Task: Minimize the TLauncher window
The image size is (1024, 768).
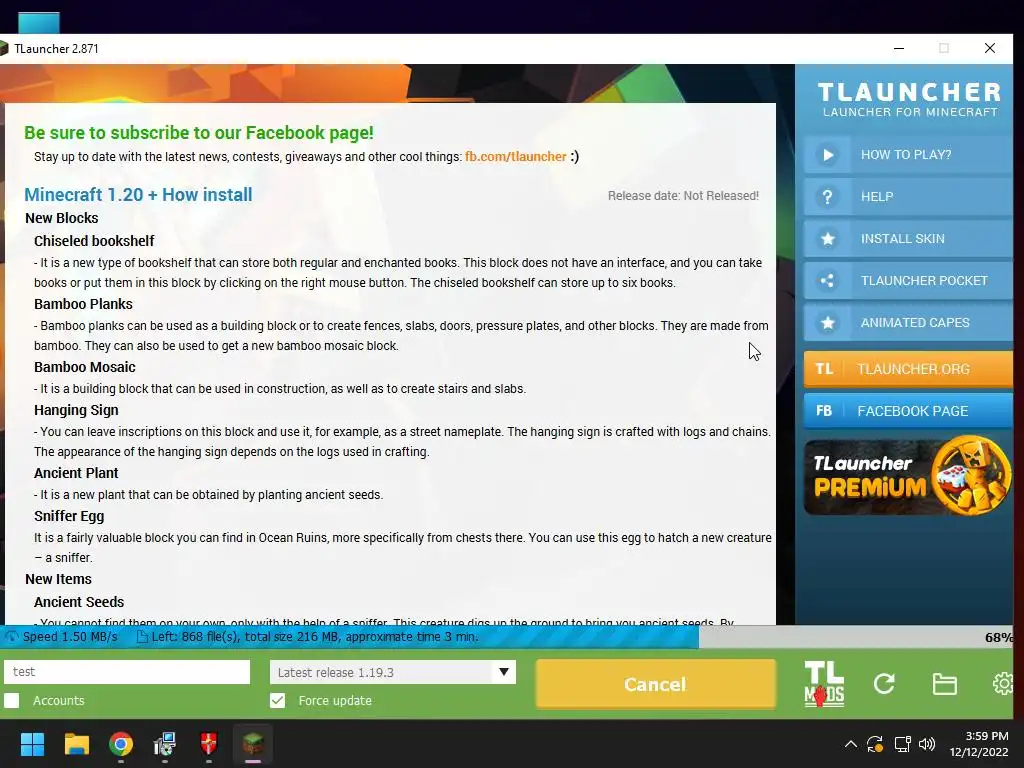Action: [899, 48]
